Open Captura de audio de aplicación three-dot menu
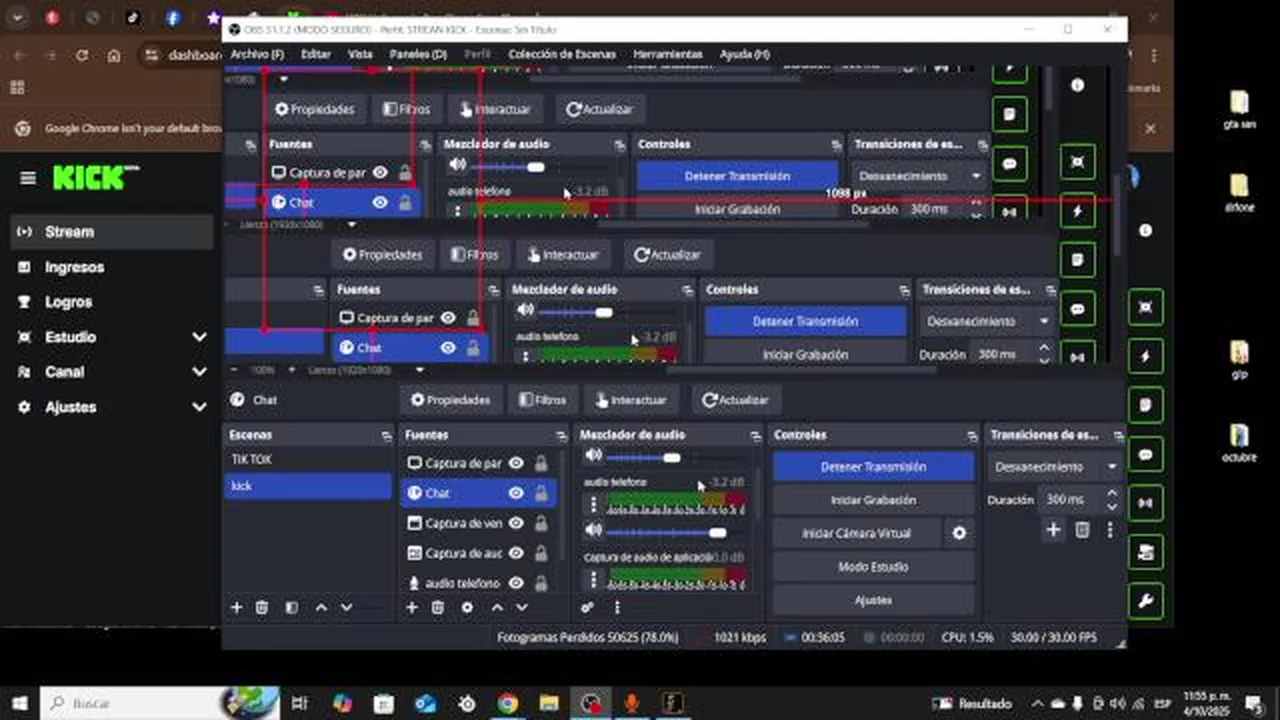 pyautogui.click(x=593, y=579)
